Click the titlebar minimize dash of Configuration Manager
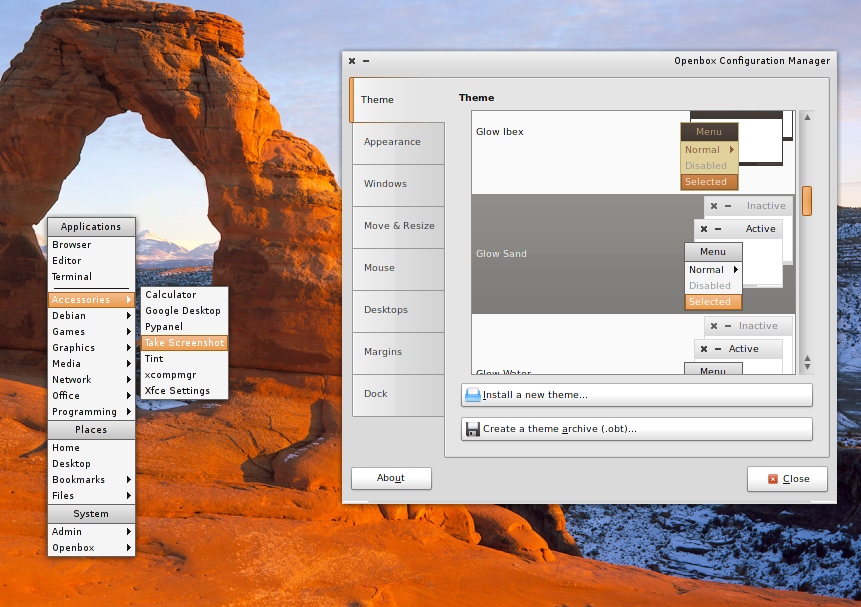The image size is (861, 607). coord(366,61)
